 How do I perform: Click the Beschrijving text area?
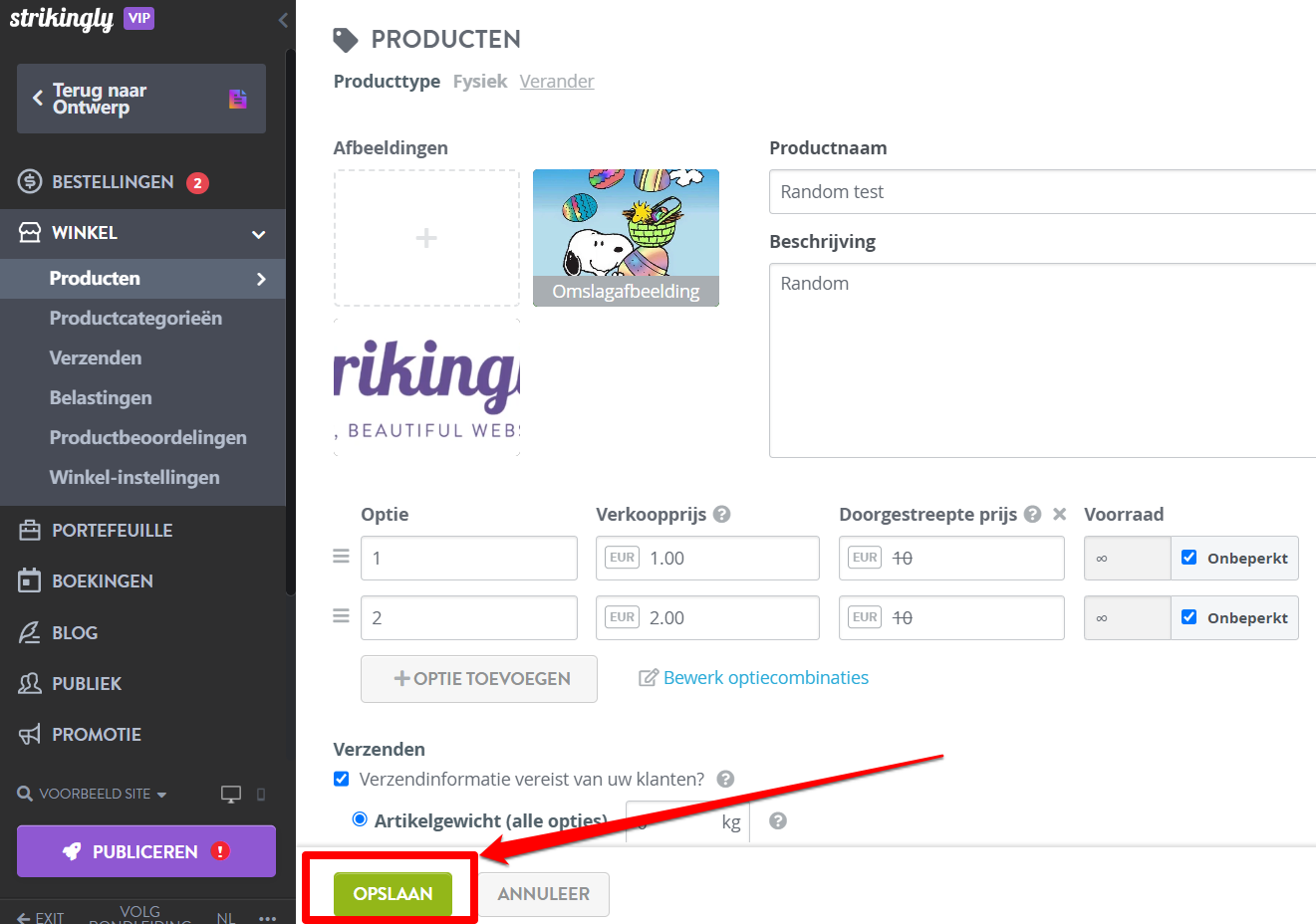pos(1042,360)
